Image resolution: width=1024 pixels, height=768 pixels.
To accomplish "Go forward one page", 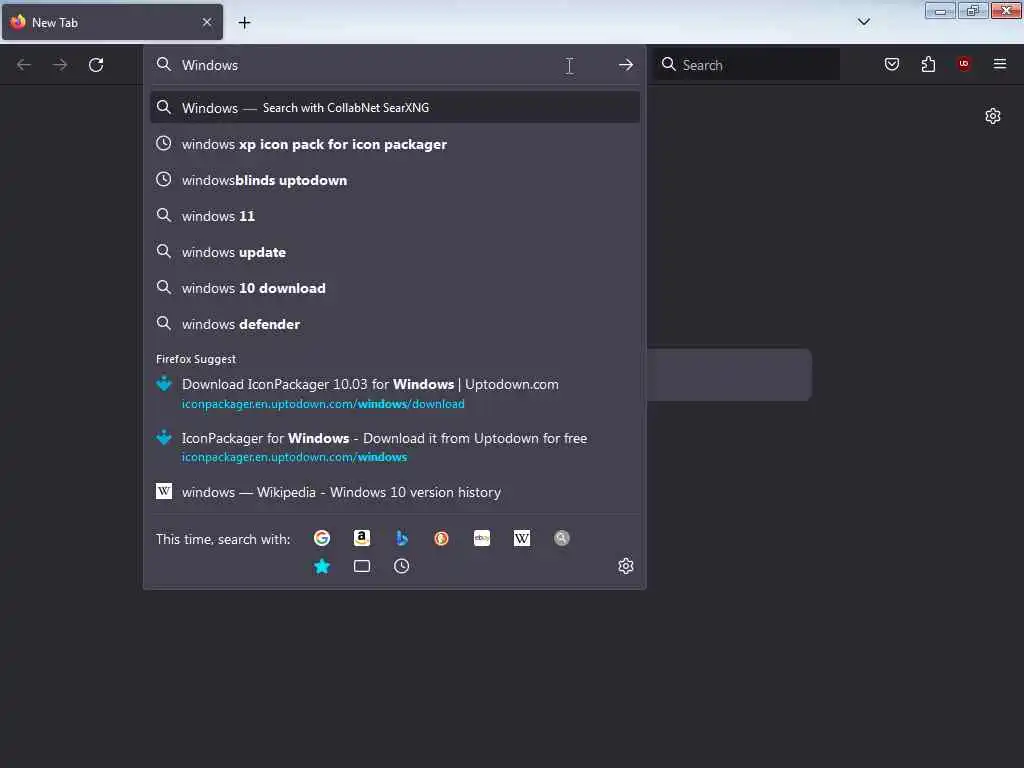I will [59, 65].
